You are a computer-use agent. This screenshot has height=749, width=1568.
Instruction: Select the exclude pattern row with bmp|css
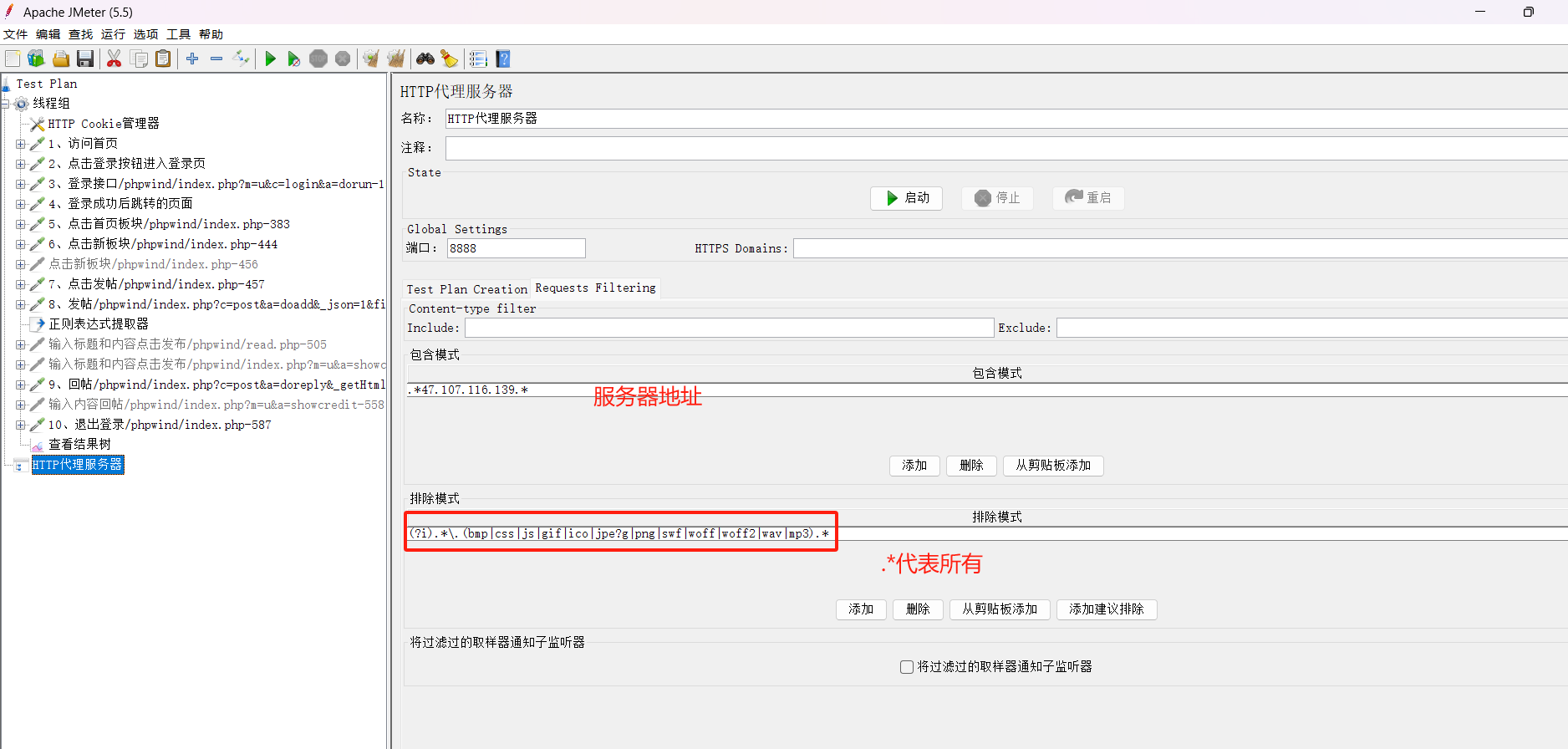coord(986,533)
